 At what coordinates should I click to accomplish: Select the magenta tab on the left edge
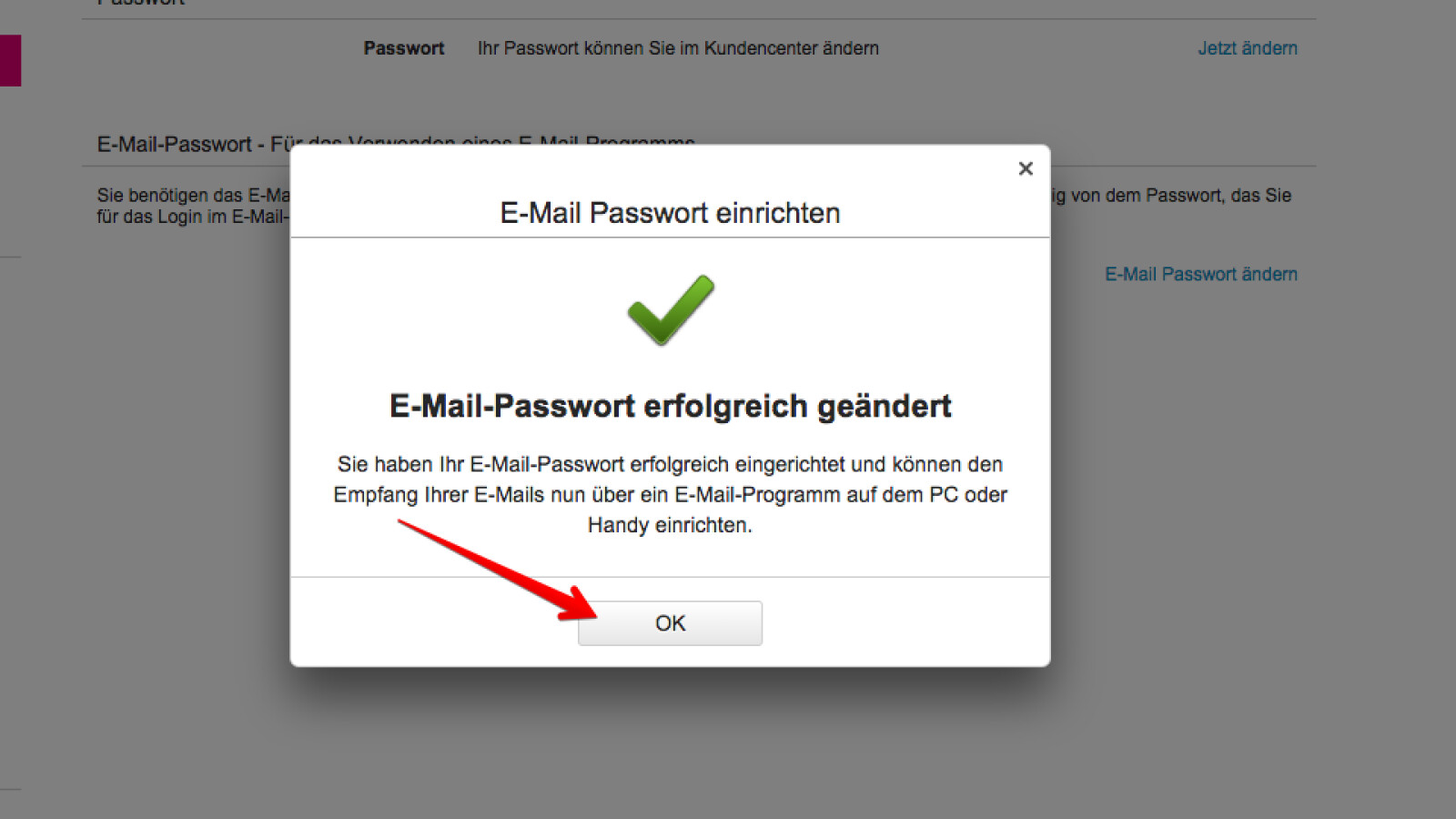pos(10,60)
